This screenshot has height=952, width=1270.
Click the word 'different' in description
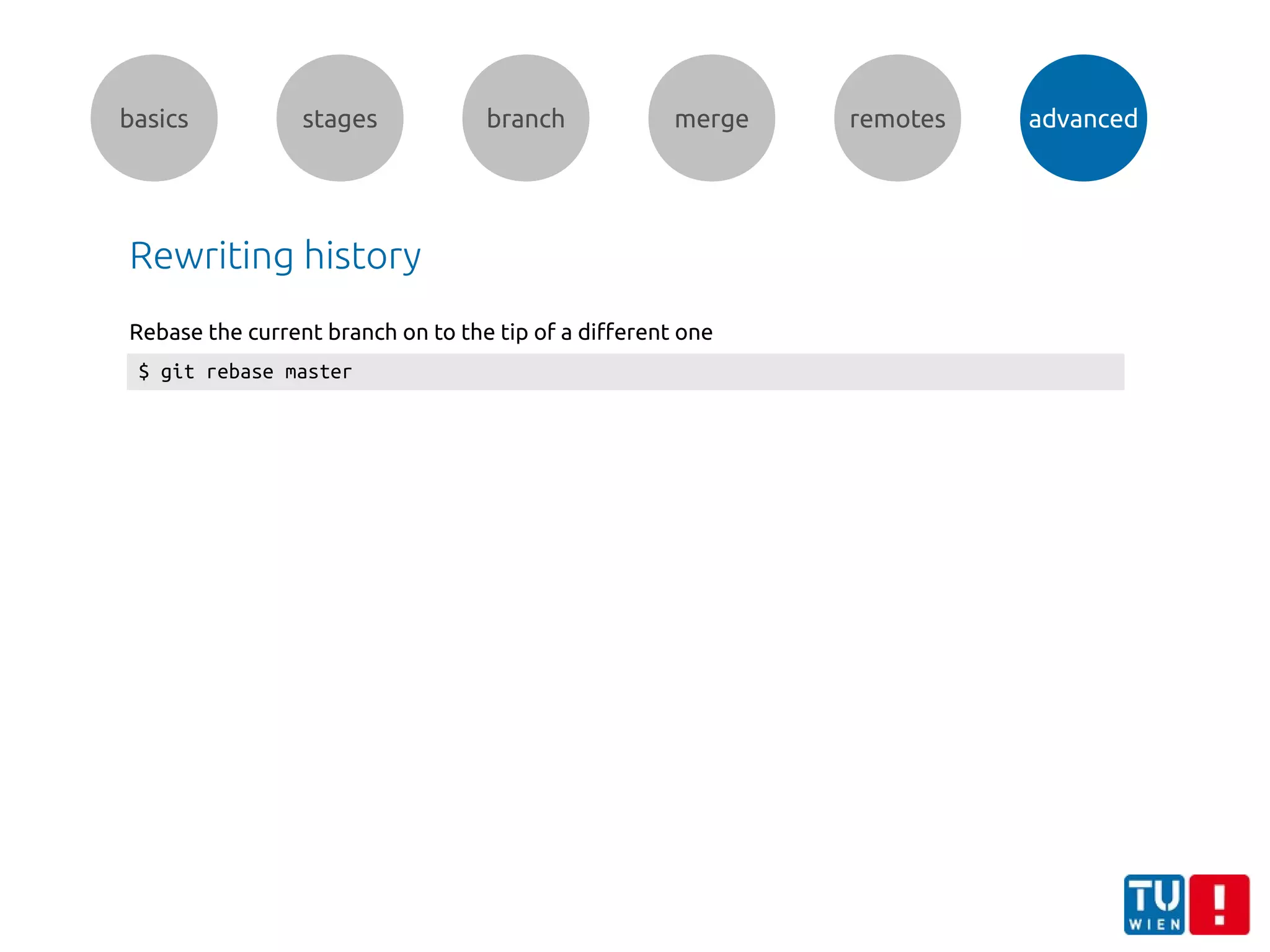point(623,332)
